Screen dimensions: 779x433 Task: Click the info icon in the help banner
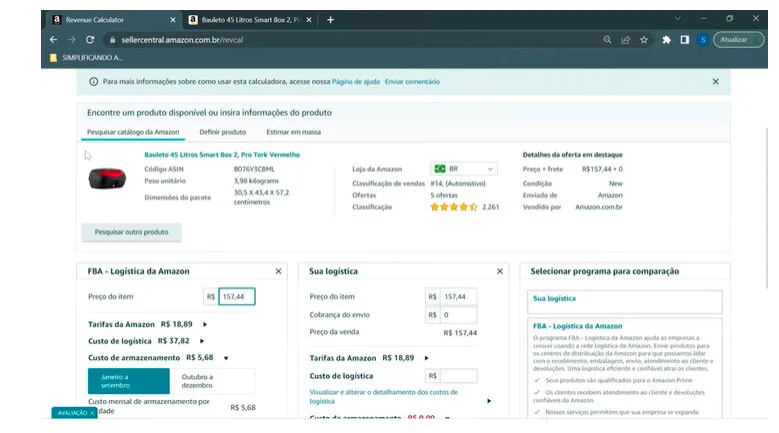tap(93, 81)
